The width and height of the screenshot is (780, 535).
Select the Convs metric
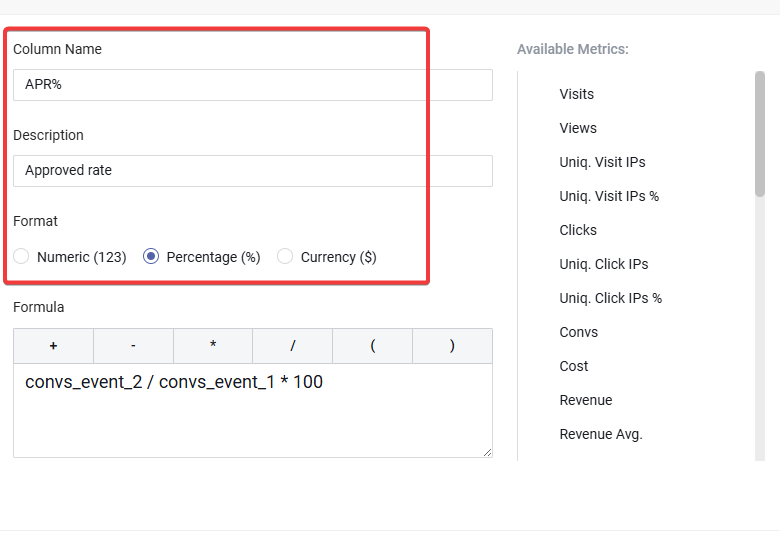[579, 332]
